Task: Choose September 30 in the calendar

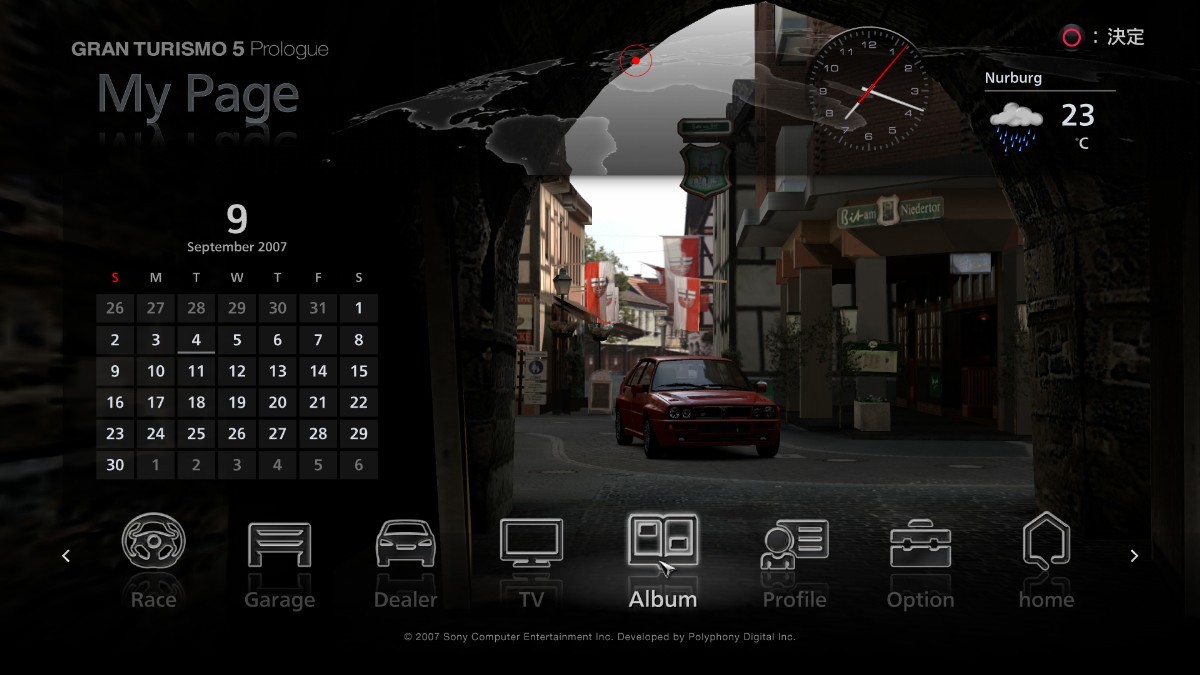Action: [x=115, y=465]
